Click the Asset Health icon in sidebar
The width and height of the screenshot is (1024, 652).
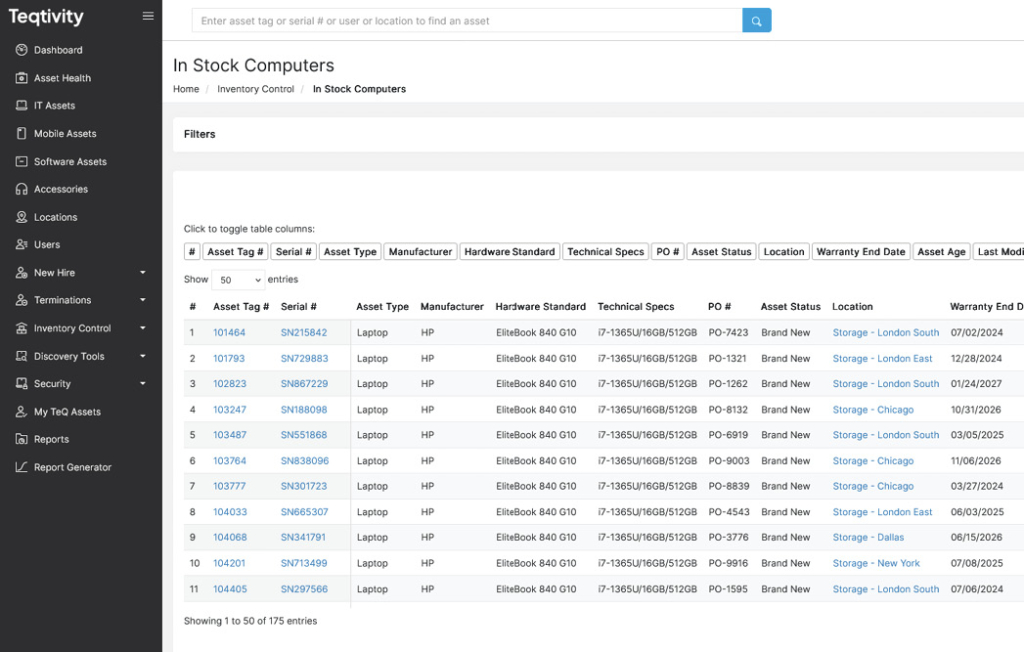click(x=22, y=78)
